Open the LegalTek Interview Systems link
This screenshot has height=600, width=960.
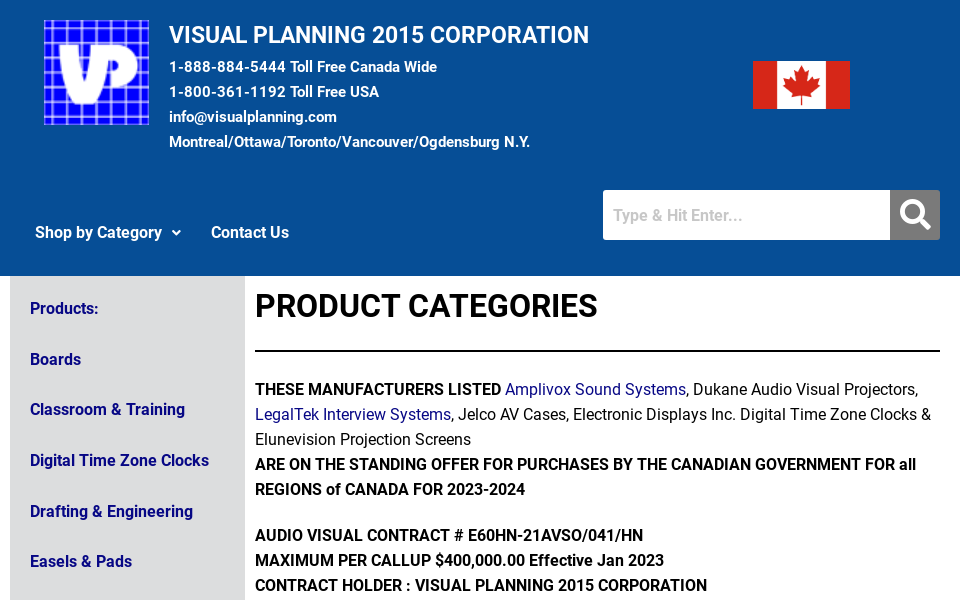[x=352, y=414]
